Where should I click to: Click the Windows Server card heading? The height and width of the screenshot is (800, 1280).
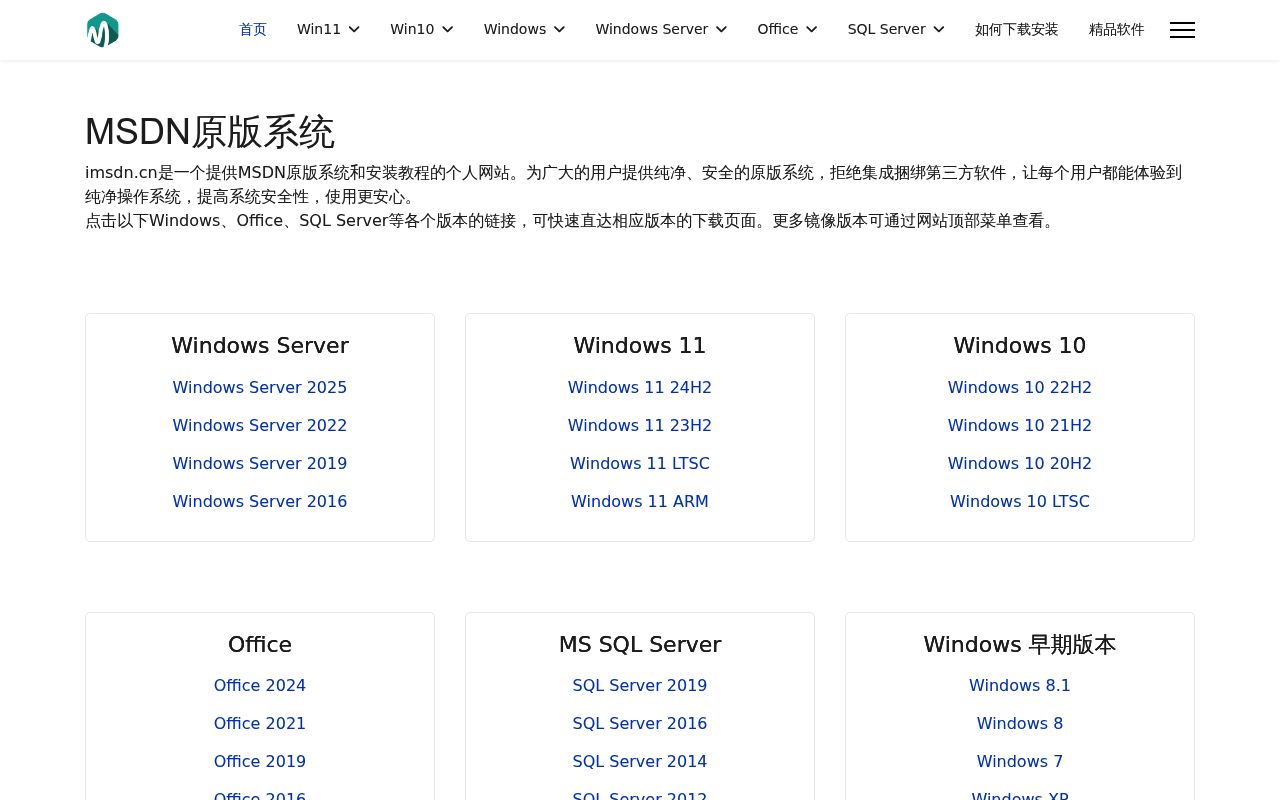(x=260, y=346)
